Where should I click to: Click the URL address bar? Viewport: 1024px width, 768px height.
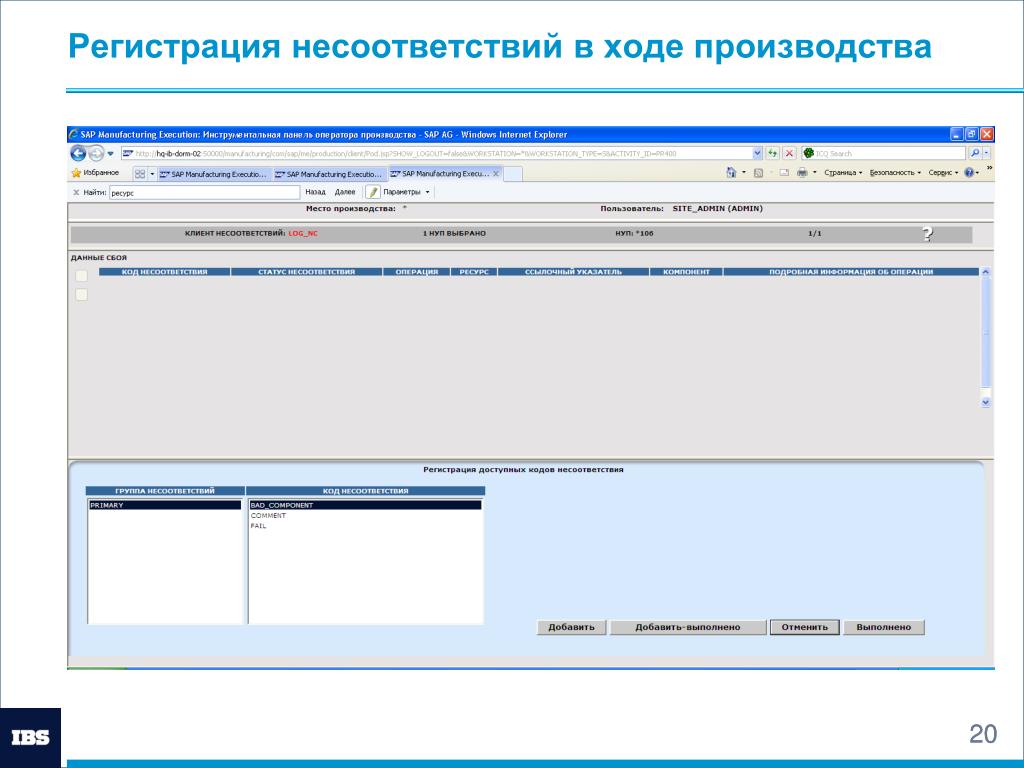coord(436,153)
